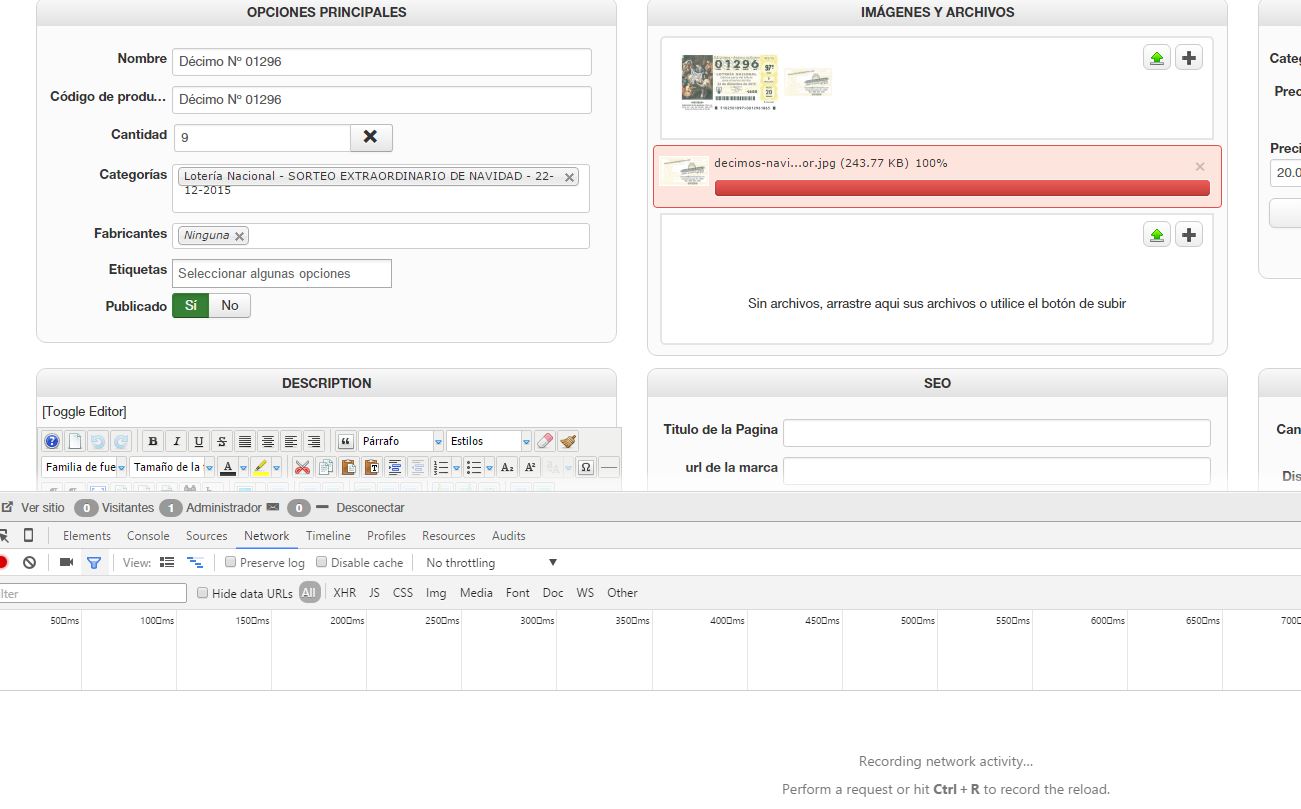Right-align text in description editor
Image resolution: width=1301 pixels, height=809 pixels.
[314, 441]
